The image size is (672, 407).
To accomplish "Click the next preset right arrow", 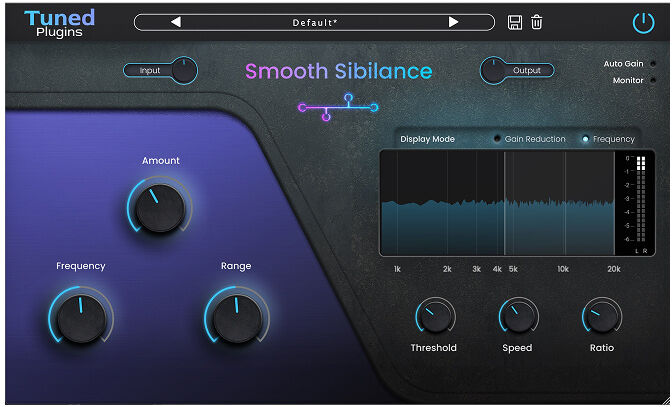I will click(453, 22).
